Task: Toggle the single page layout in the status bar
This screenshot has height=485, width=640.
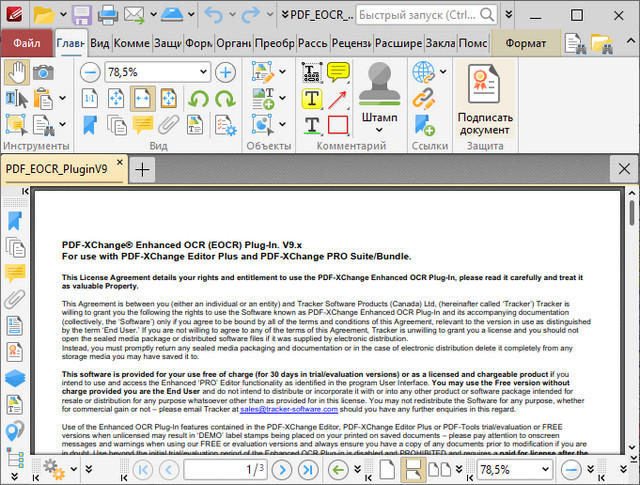Action: point(386,469)
